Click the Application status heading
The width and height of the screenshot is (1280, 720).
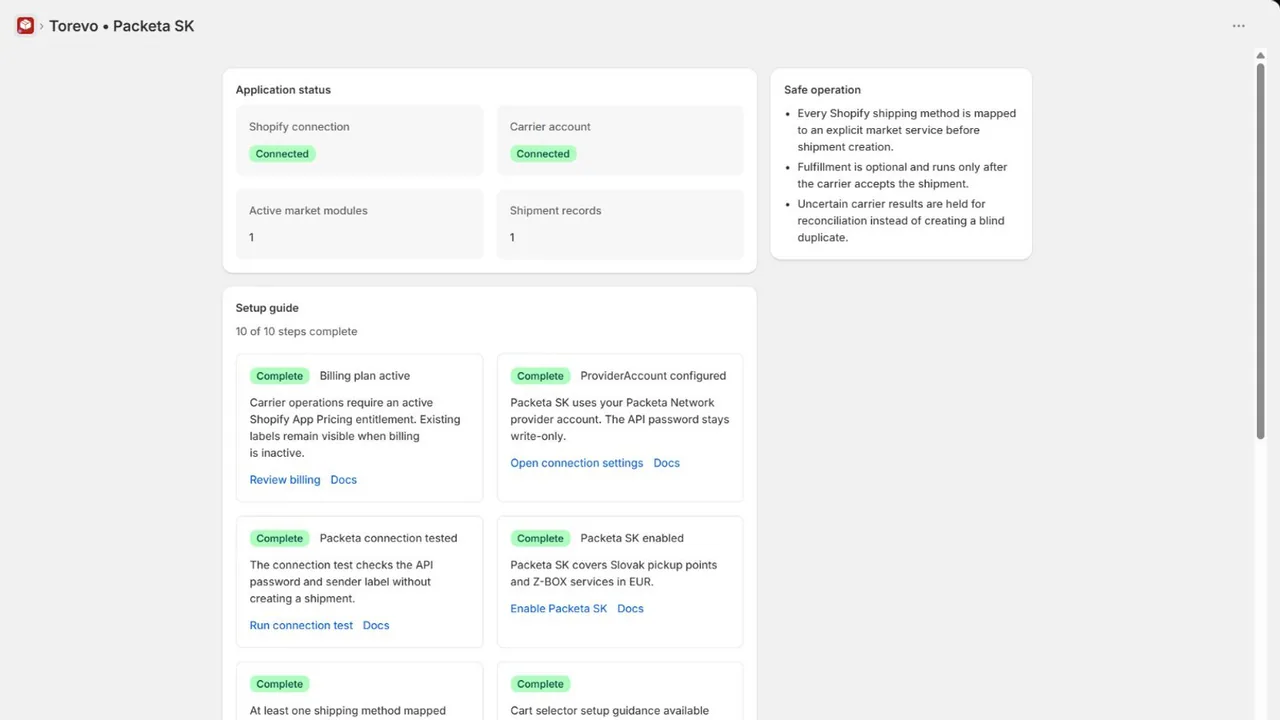(283, 90)
